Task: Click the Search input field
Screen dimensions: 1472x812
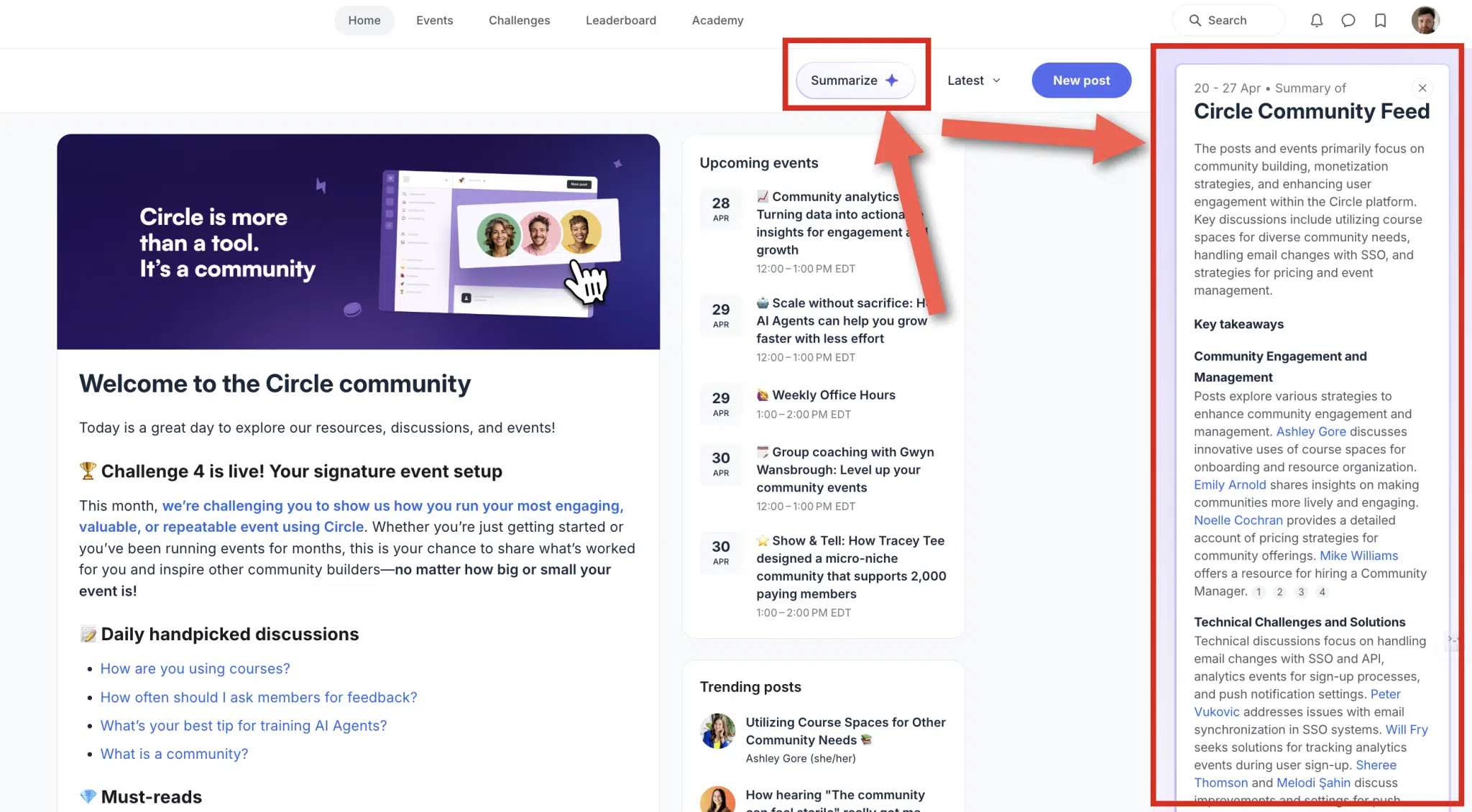Action: coord(1228,20)
